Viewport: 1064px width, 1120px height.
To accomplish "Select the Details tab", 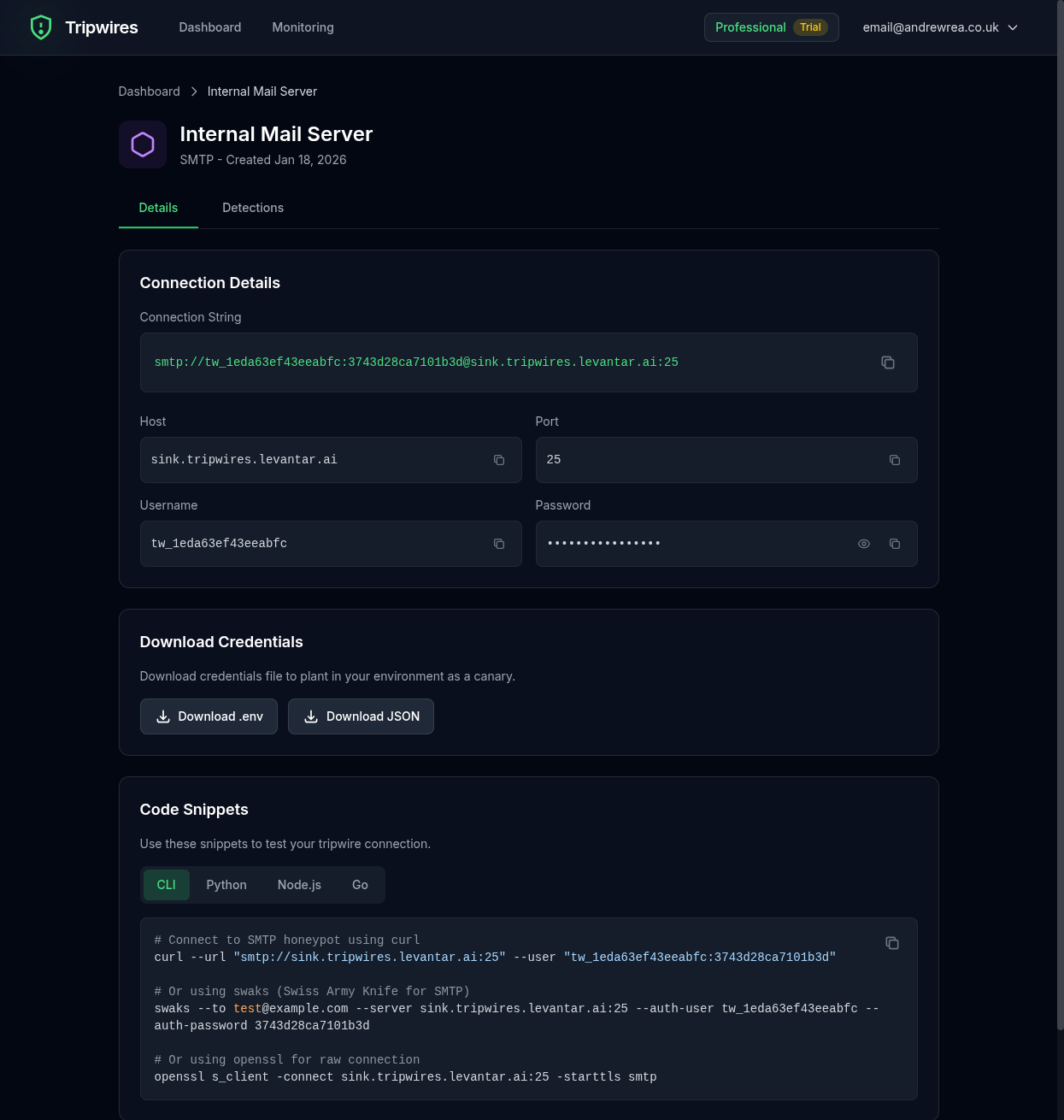I will coord(158,208).
